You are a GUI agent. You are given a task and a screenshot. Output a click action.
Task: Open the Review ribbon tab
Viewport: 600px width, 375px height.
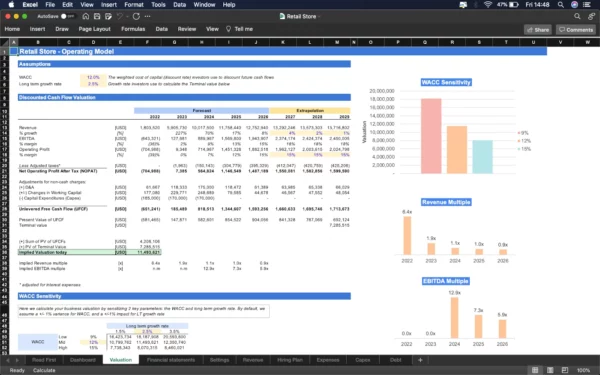(x=187, y=29)
